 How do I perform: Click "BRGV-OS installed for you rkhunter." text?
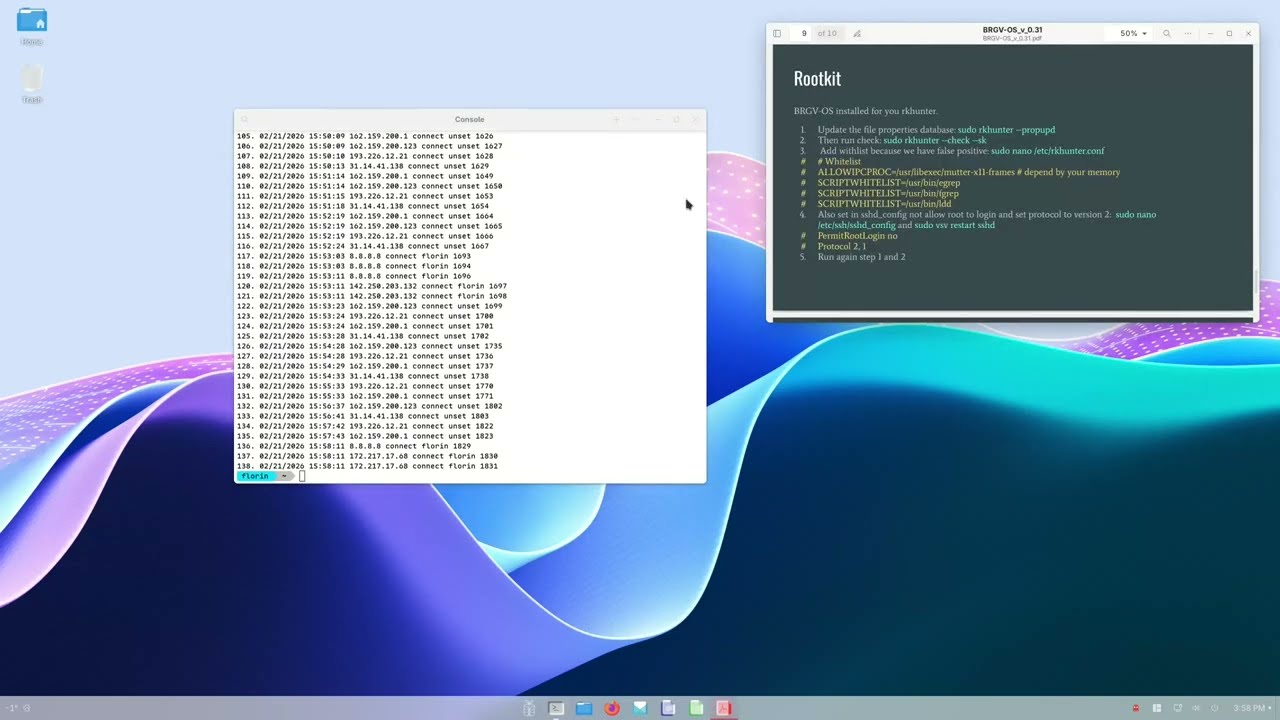(865, 111)
